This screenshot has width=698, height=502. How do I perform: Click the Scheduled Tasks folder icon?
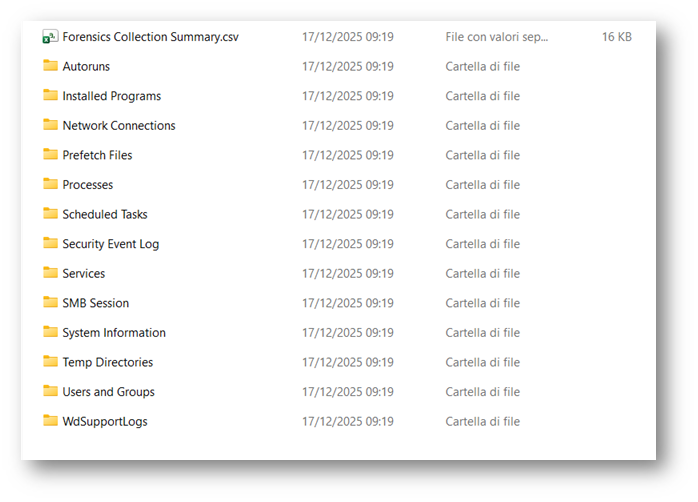click(50, 213)
